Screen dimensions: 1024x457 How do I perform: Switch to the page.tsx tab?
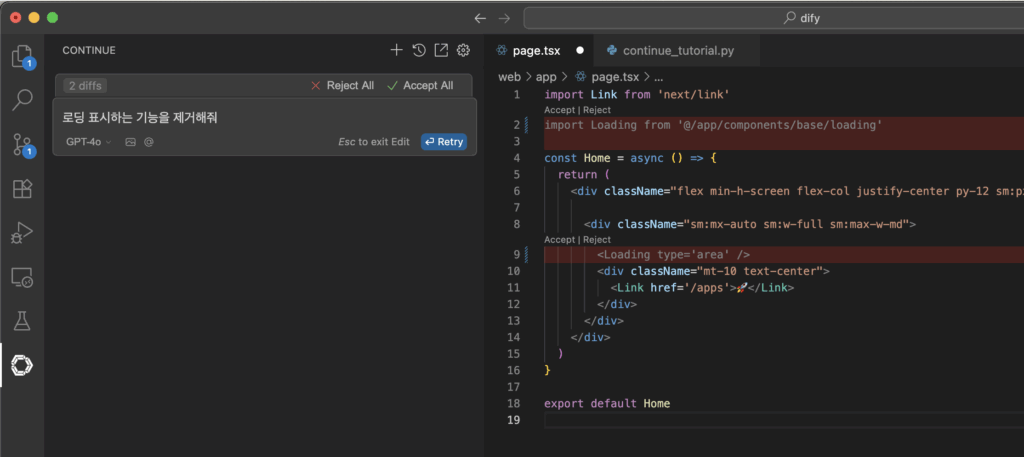(x=536, y=50)
